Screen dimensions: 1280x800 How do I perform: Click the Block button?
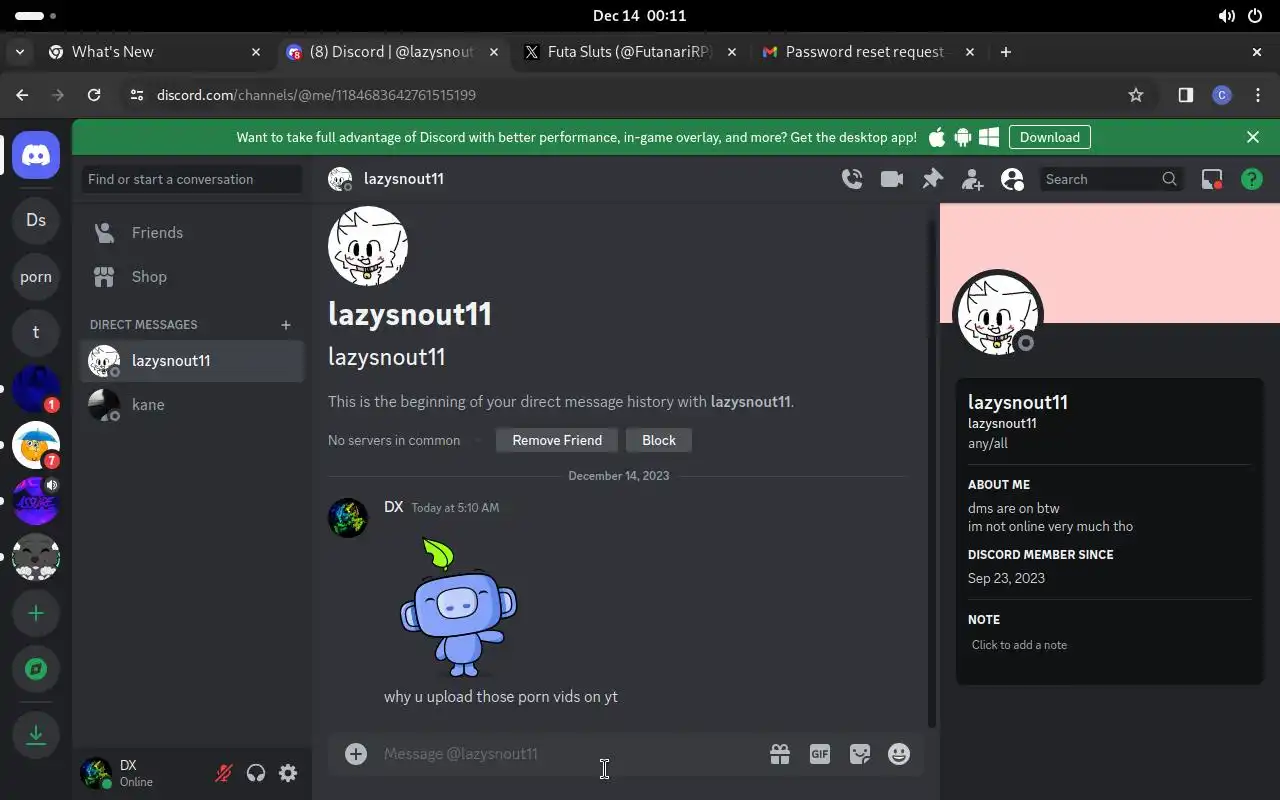click(659, 440)
